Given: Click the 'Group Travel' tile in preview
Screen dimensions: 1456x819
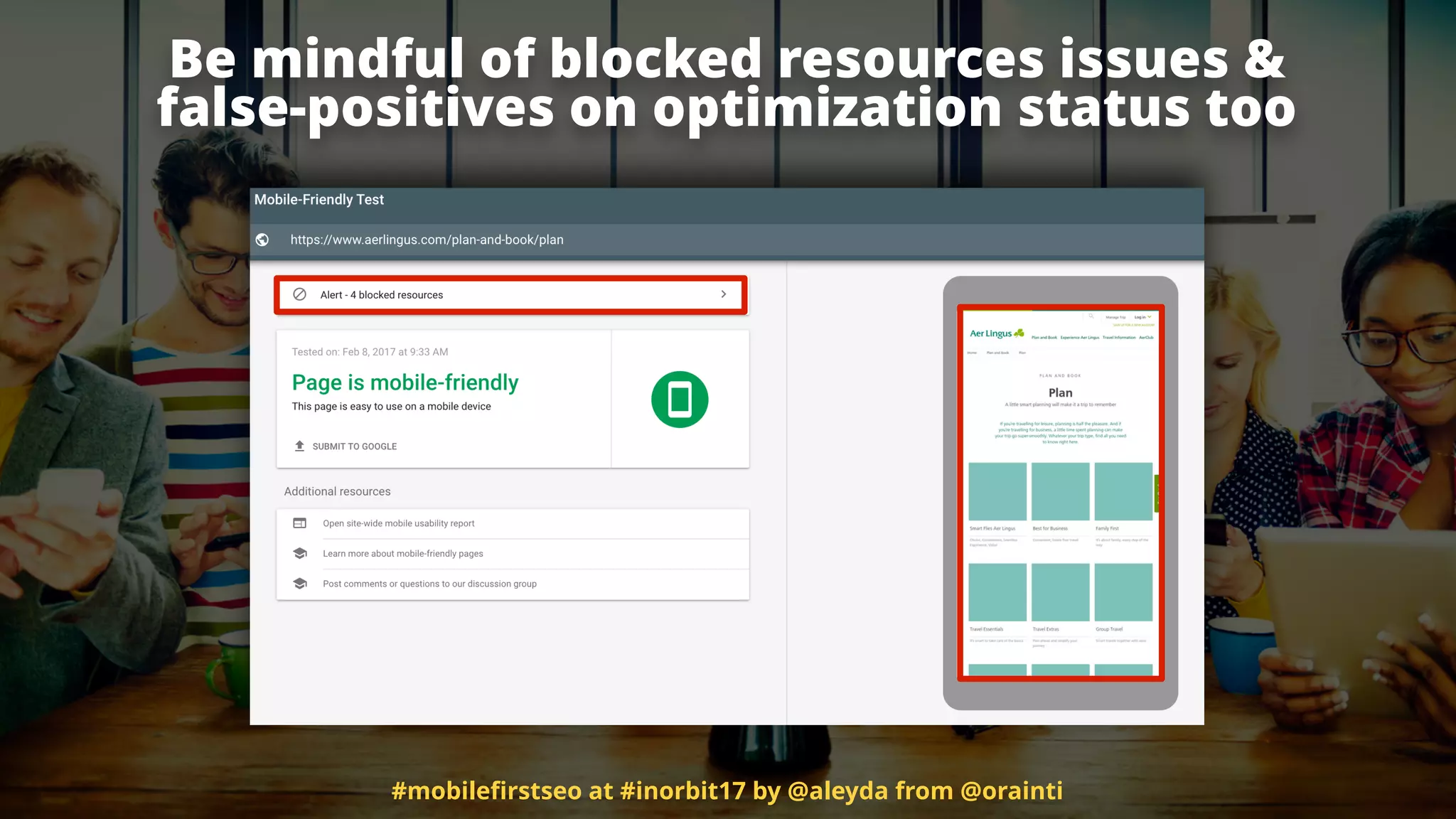Looking at the screenshot, I should pyautogui.click(x=1123, y=592).
